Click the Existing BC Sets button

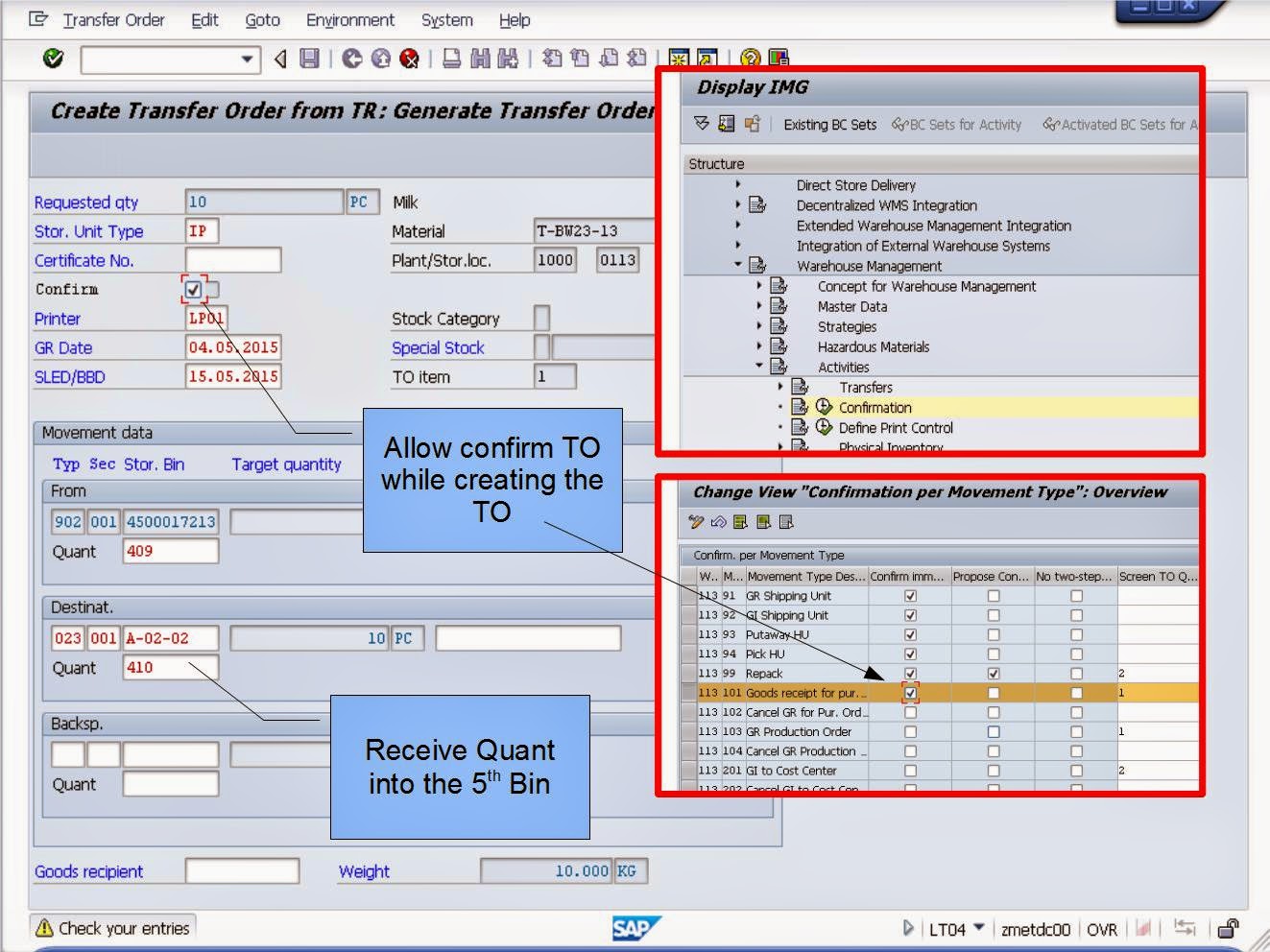pyautogui.click(x=829, y=124)
